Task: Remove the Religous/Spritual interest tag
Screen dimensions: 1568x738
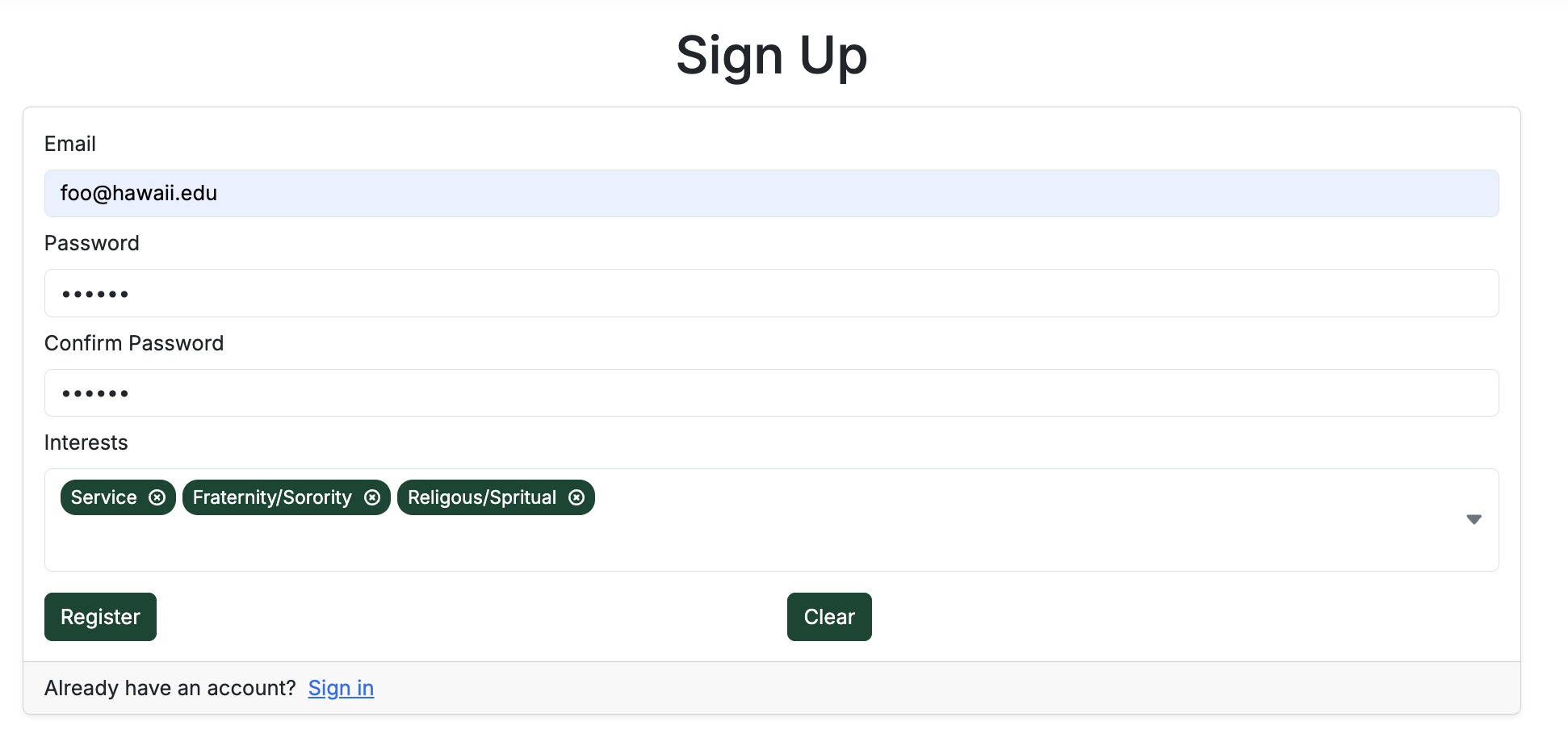Action: tap(576, 497)
